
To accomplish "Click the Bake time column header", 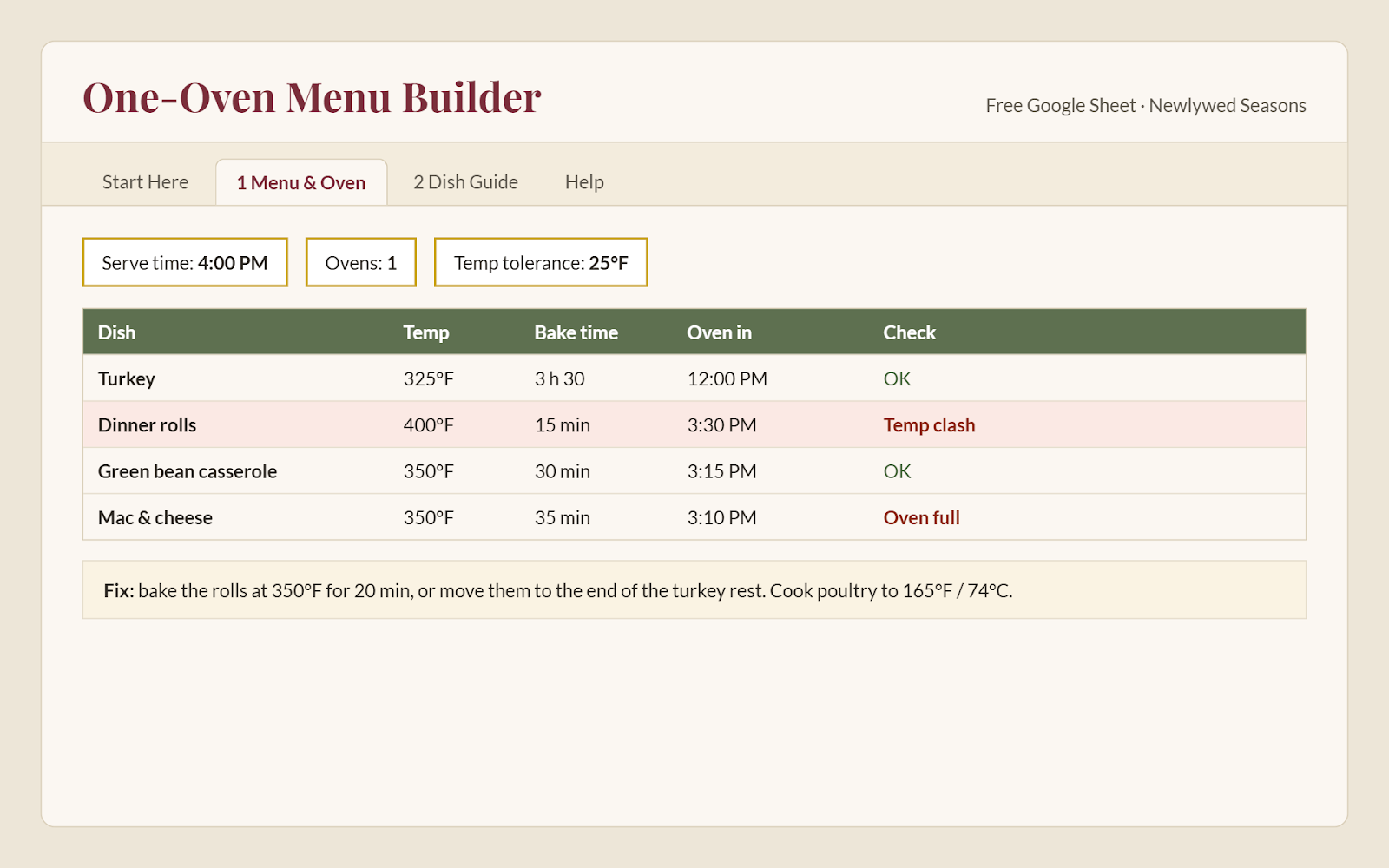I will click(x=576, y=332).
